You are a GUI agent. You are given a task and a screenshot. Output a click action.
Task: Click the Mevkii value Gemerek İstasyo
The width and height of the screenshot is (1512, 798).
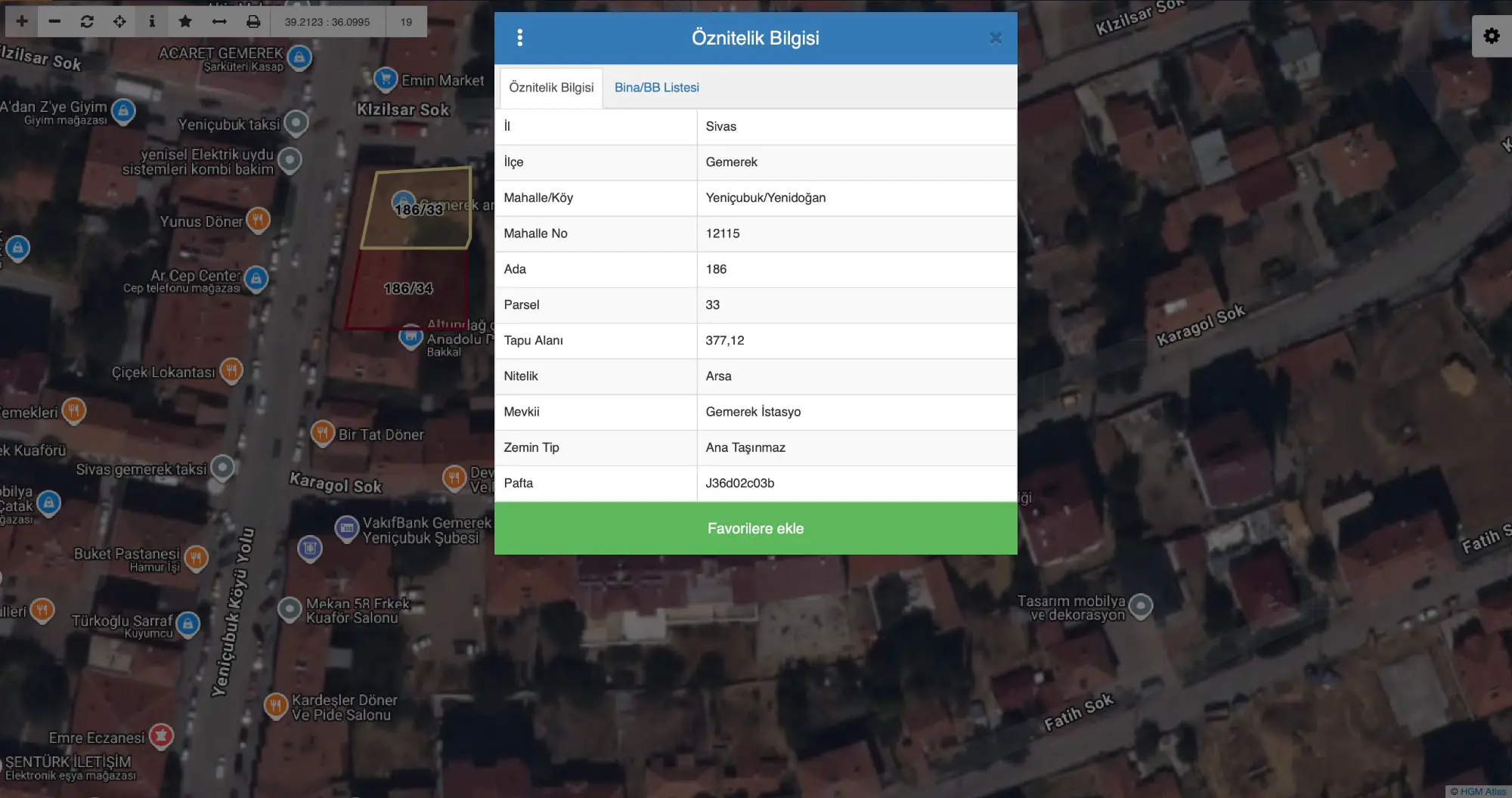[x=753, y=412]
